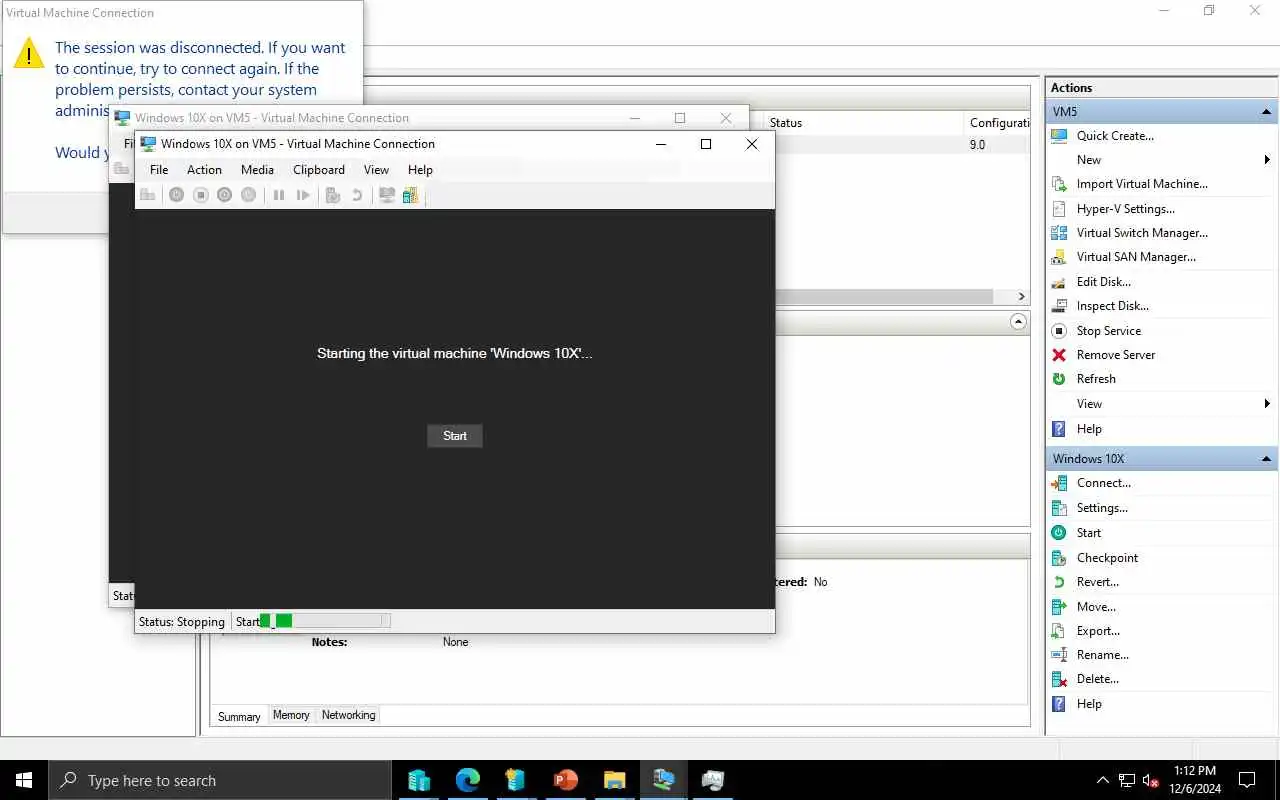The width and height of the screenshot is (1280, 800).
Task: Click Checkpoint in the Windows 10X actions
Action: point(1107,558)
